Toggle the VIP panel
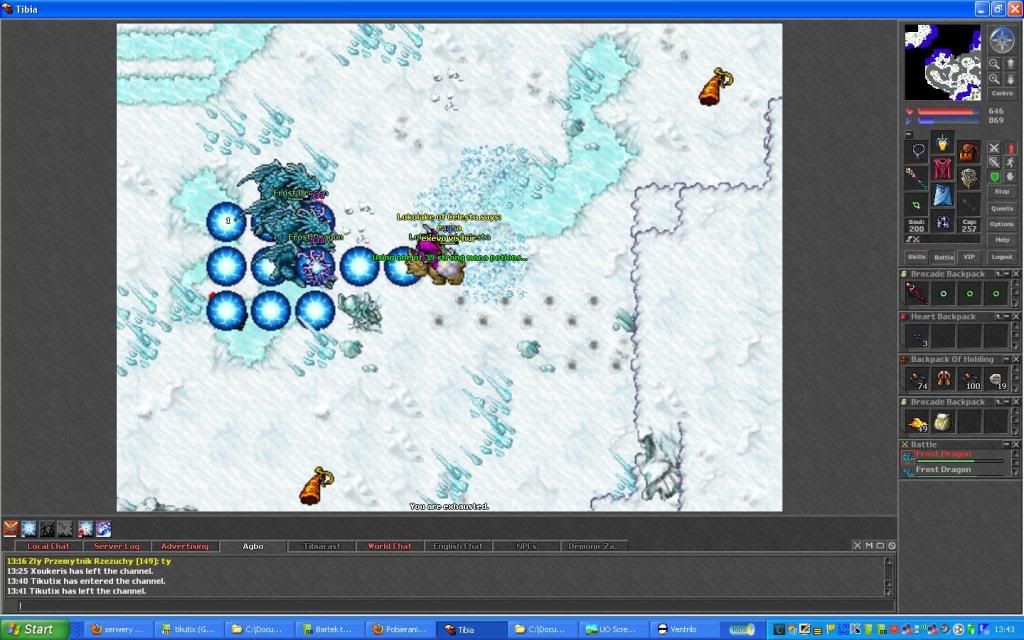This screenshot has height=640, width=1024. 968,257
